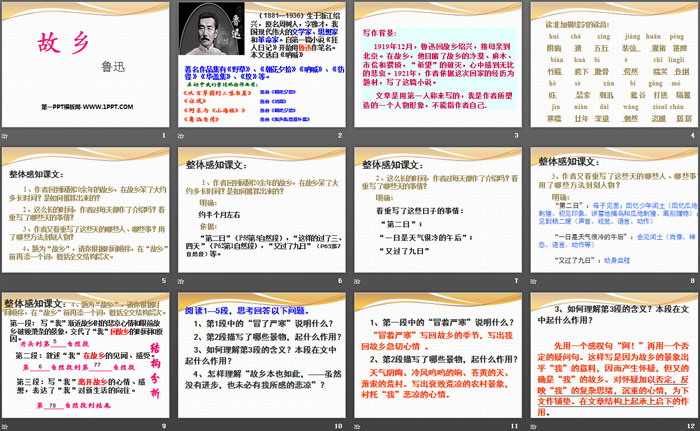Viewport: 700px width, 431px height.
Task: Click slide number 7 label
Action: pyautogui.click(x=517, y=280)
